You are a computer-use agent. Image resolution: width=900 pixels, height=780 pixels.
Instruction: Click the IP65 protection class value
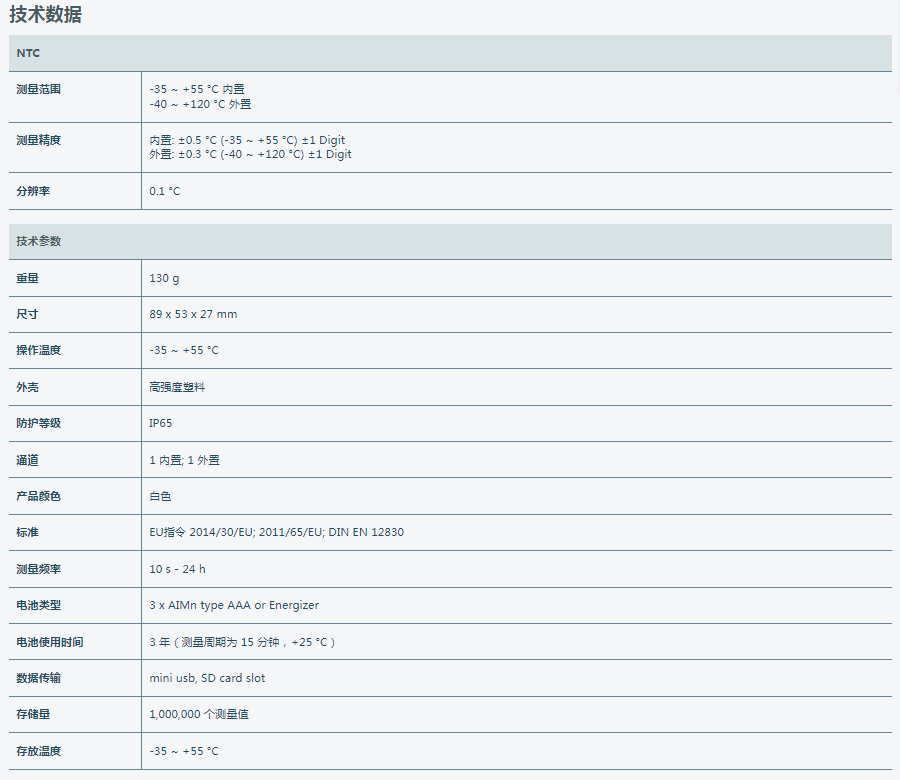[x=161, y=423]
